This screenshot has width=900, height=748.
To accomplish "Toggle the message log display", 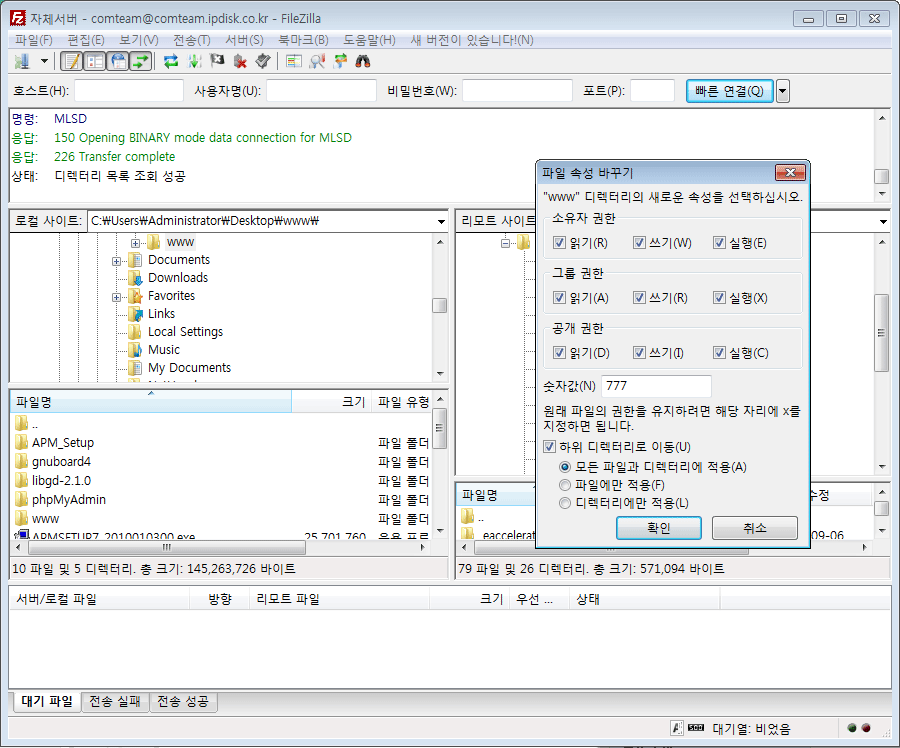I will (x=72, y=61).
